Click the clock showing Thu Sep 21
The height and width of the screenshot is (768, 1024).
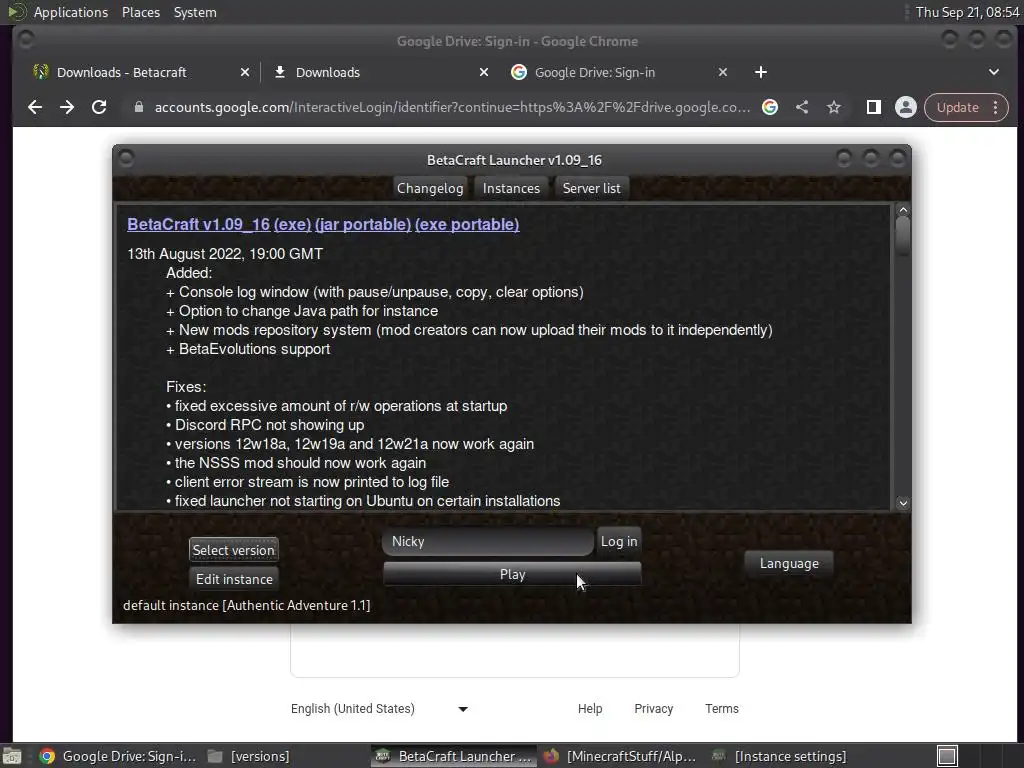pos(967,12)
